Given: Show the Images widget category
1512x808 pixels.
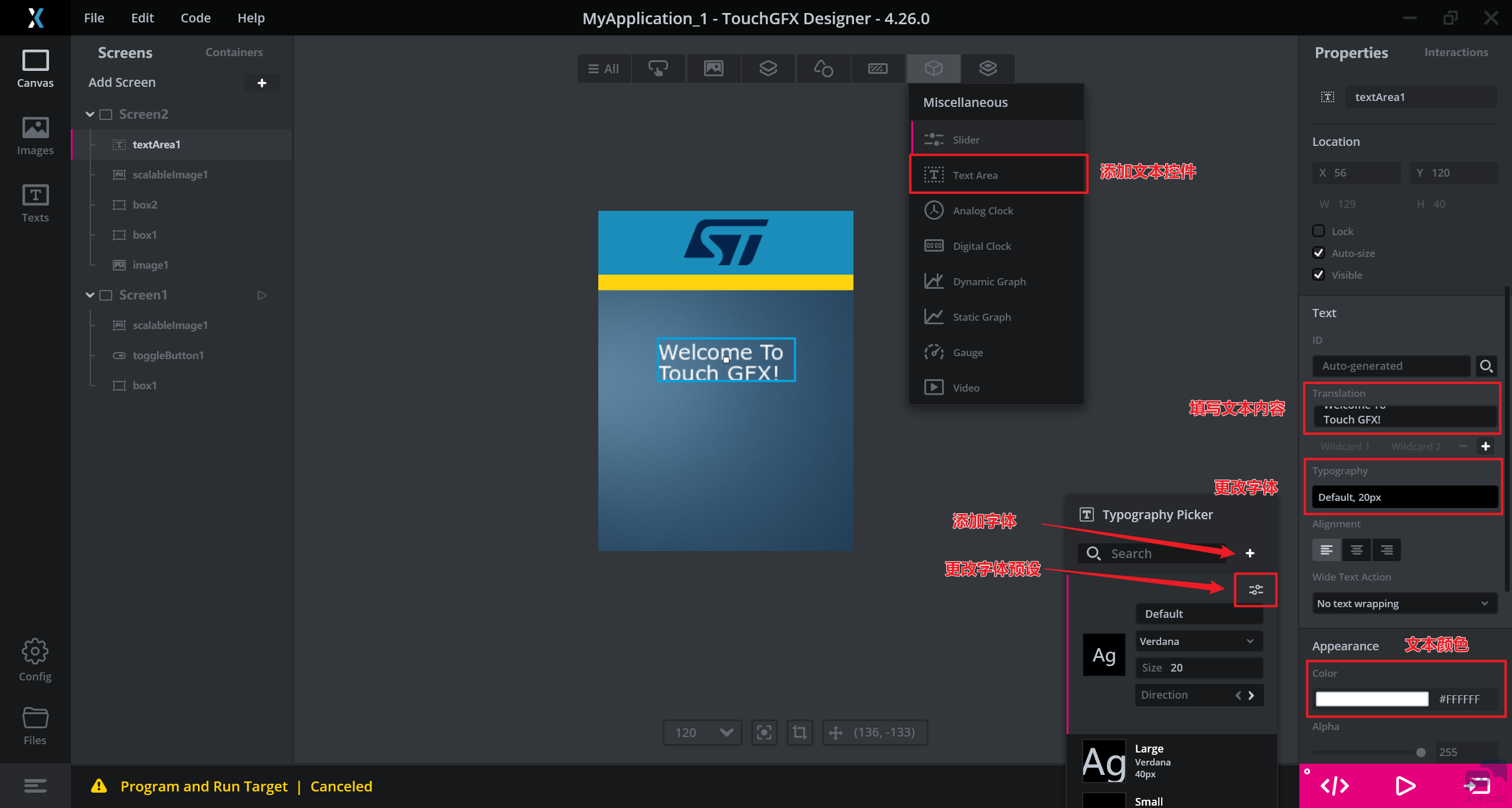Looking at the screenshot, I should (713, 69).
